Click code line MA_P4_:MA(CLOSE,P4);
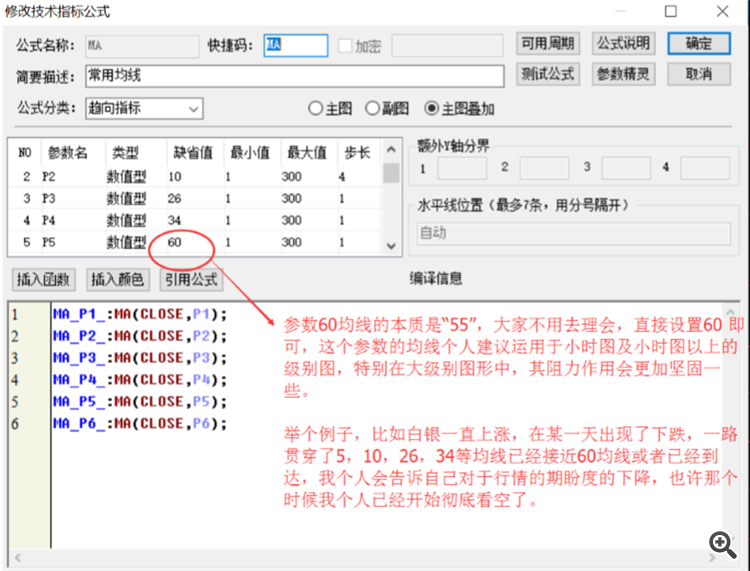750x571 pixels. click(x=140, y=380)
